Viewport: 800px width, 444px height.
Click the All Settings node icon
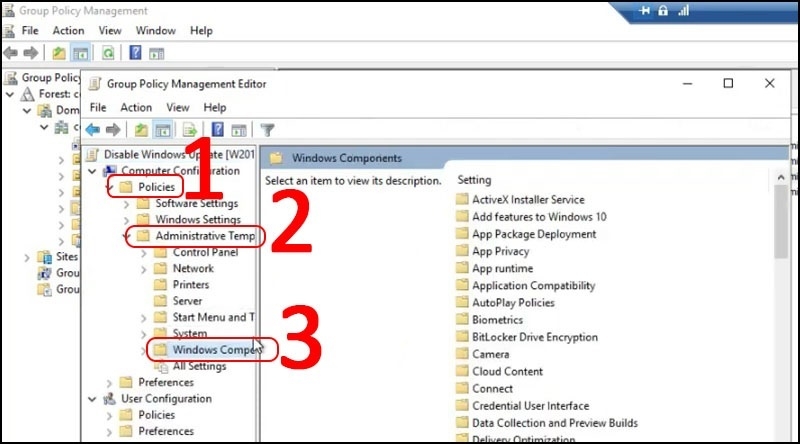[x=161, y=366]
